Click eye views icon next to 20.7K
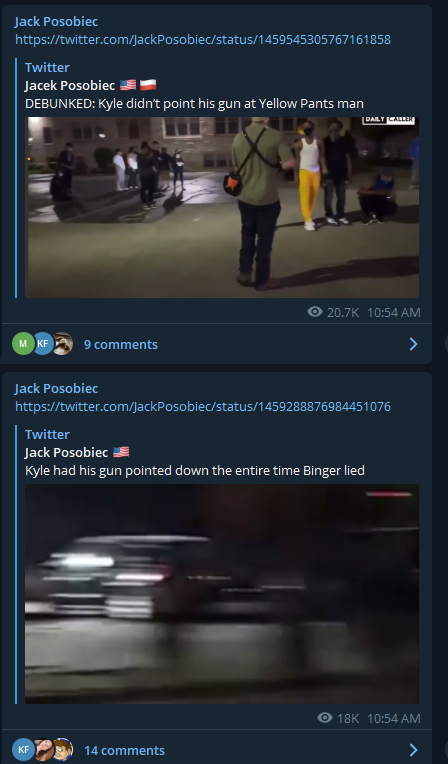Viewport: 448px width, 764px height. coord(315,312)
